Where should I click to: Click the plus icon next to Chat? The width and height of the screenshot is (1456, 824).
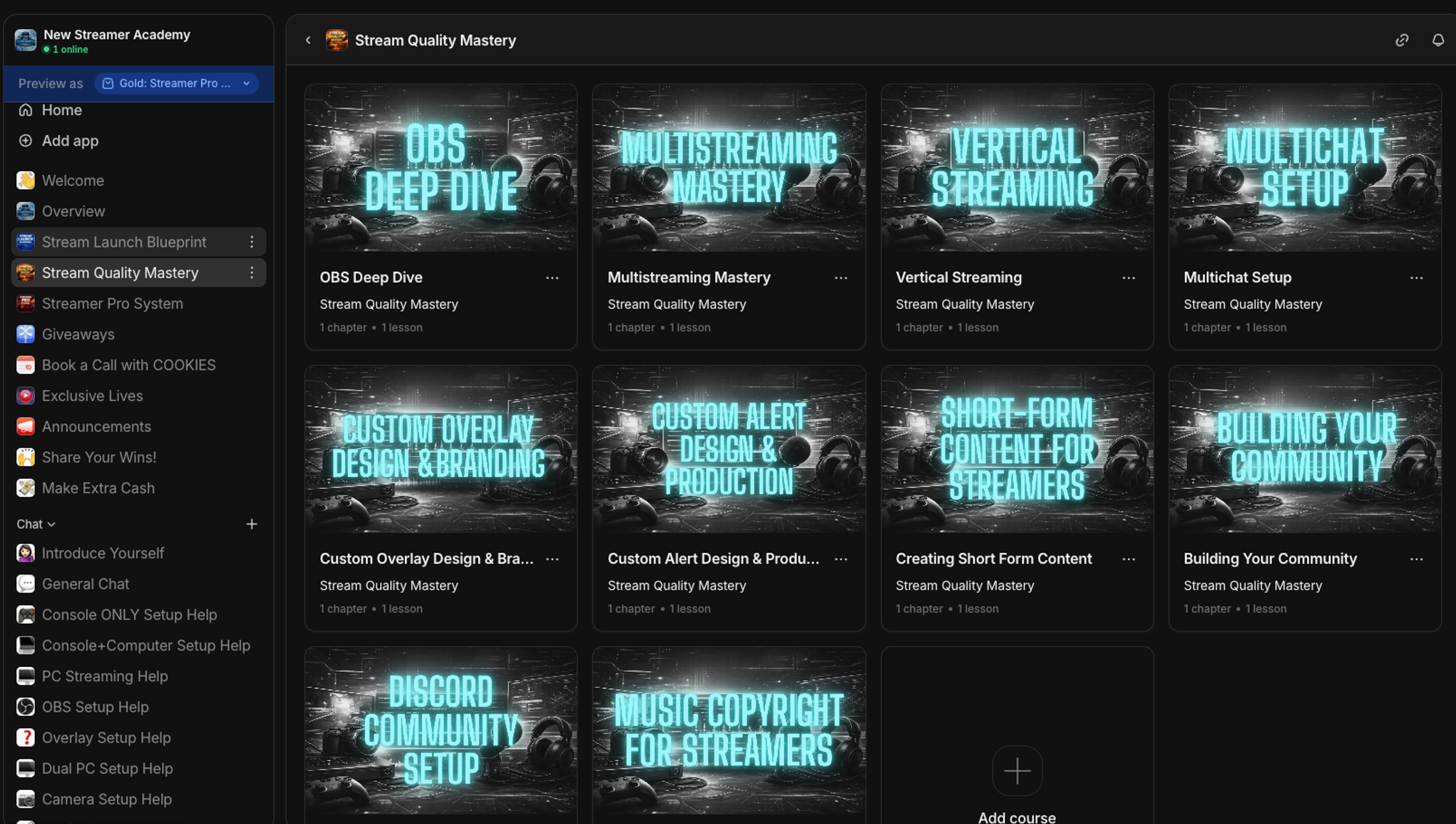(x=251, y=524)
